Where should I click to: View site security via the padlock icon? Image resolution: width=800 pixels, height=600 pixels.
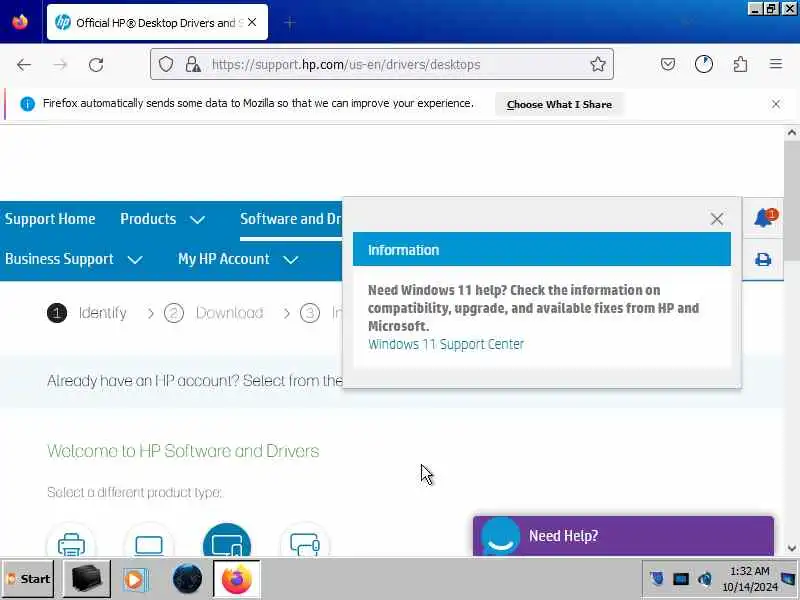point(193,64)
